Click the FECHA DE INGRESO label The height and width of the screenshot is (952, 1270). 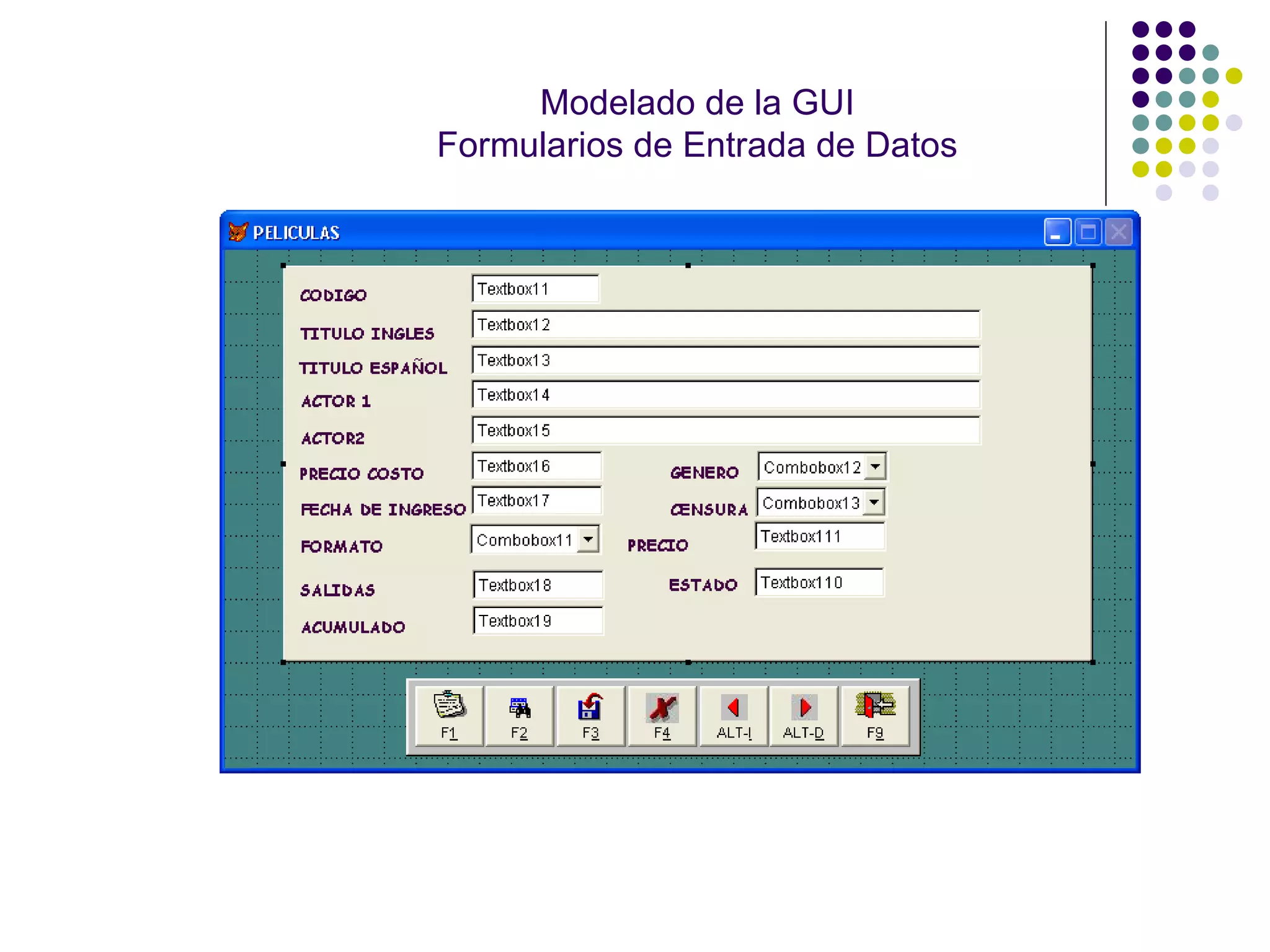pos(383,509)
